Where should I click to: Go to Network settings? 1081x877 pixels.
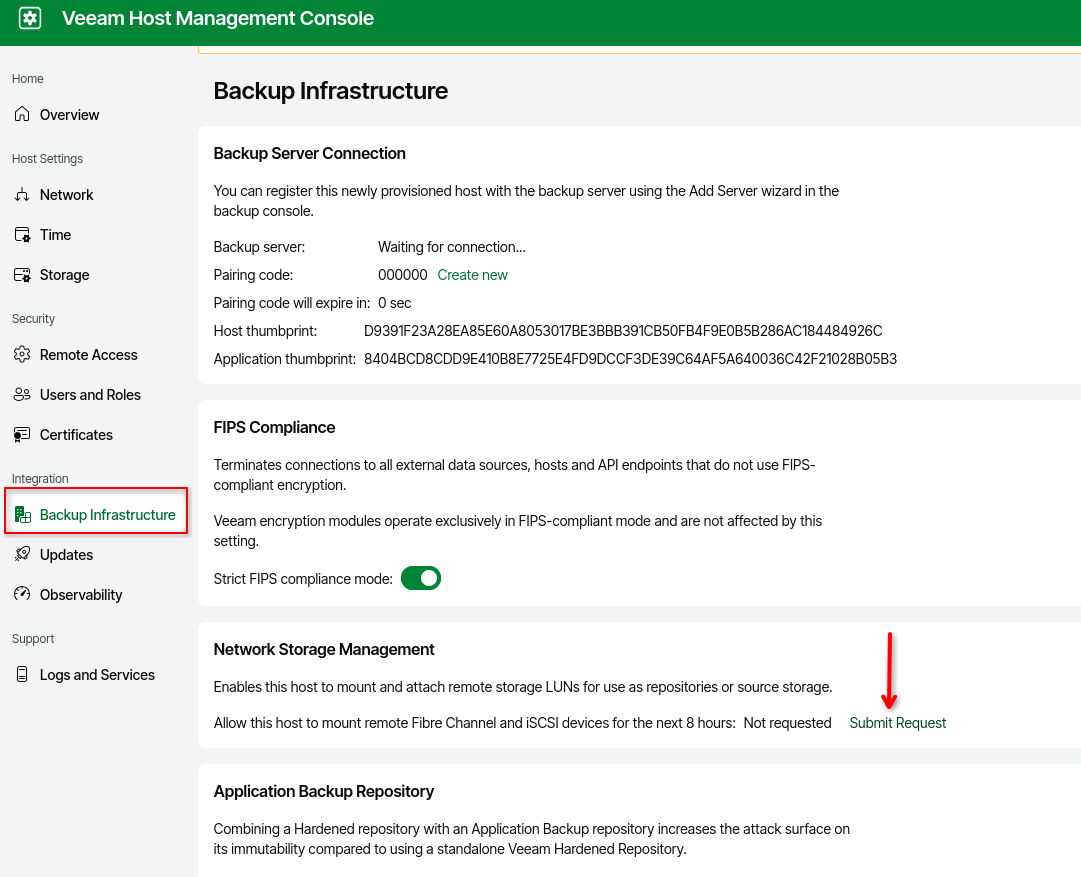coord(66,194)
